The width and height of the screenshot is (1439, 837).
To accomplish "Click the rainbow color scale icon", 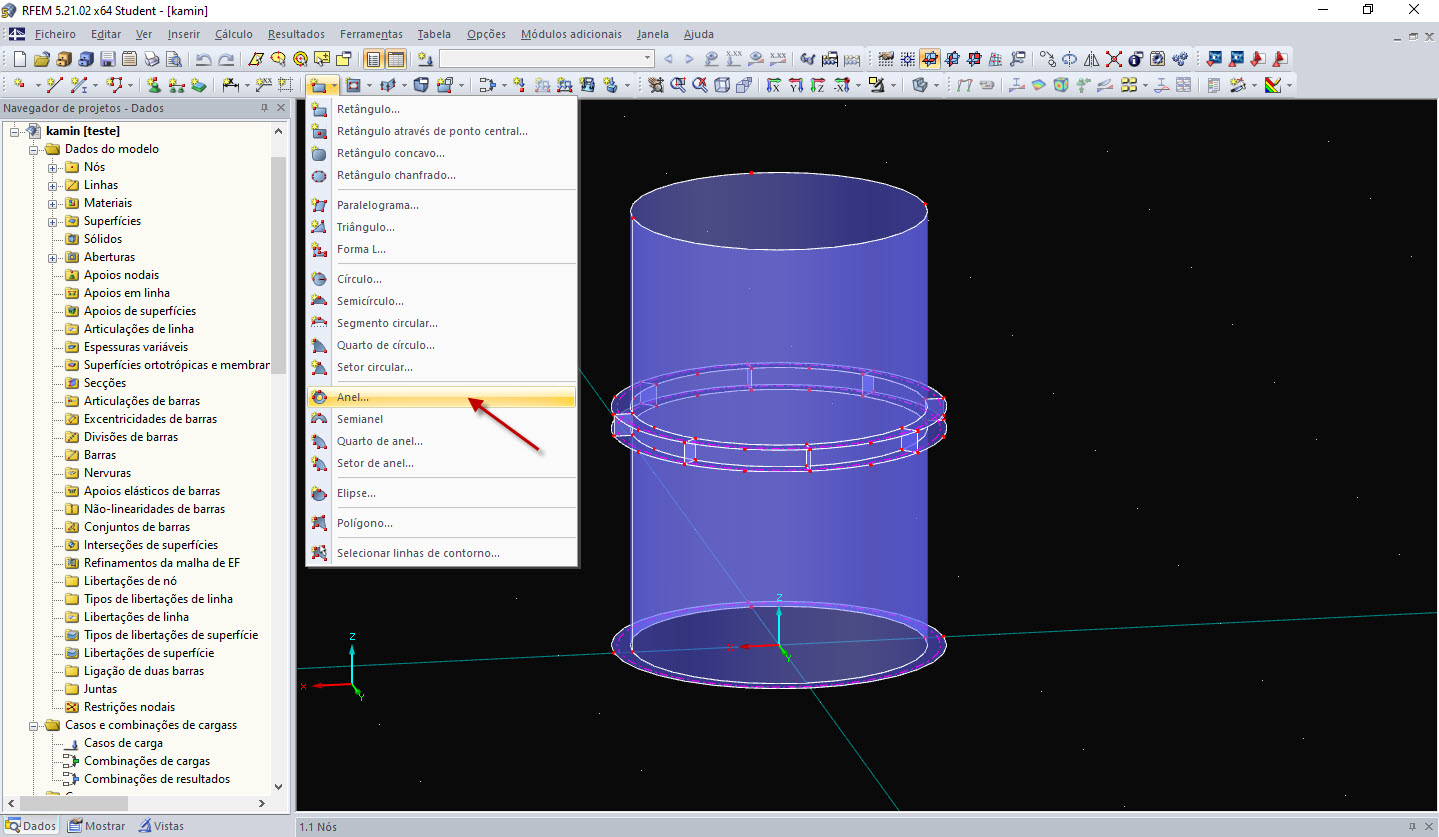I will point(1273,85).
